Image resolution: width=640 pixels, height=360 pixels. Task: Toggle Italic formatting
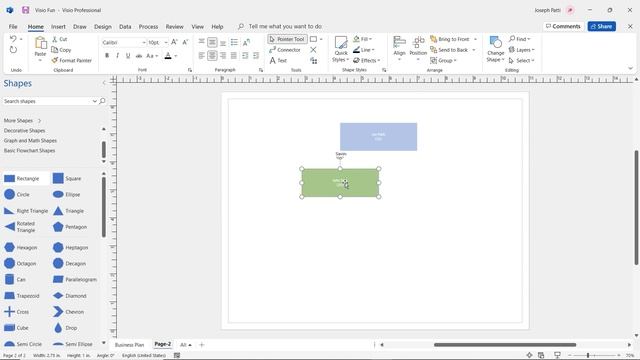(118, 56)
